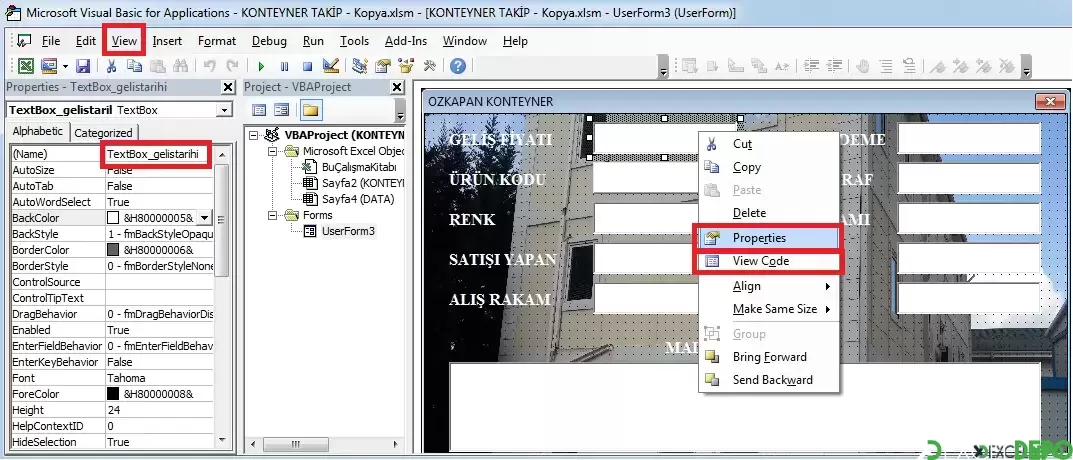Click the Copy icon in the standard toolbar
The width and height of the screenshot is (1073, 460).
click(x=134, y=66)
